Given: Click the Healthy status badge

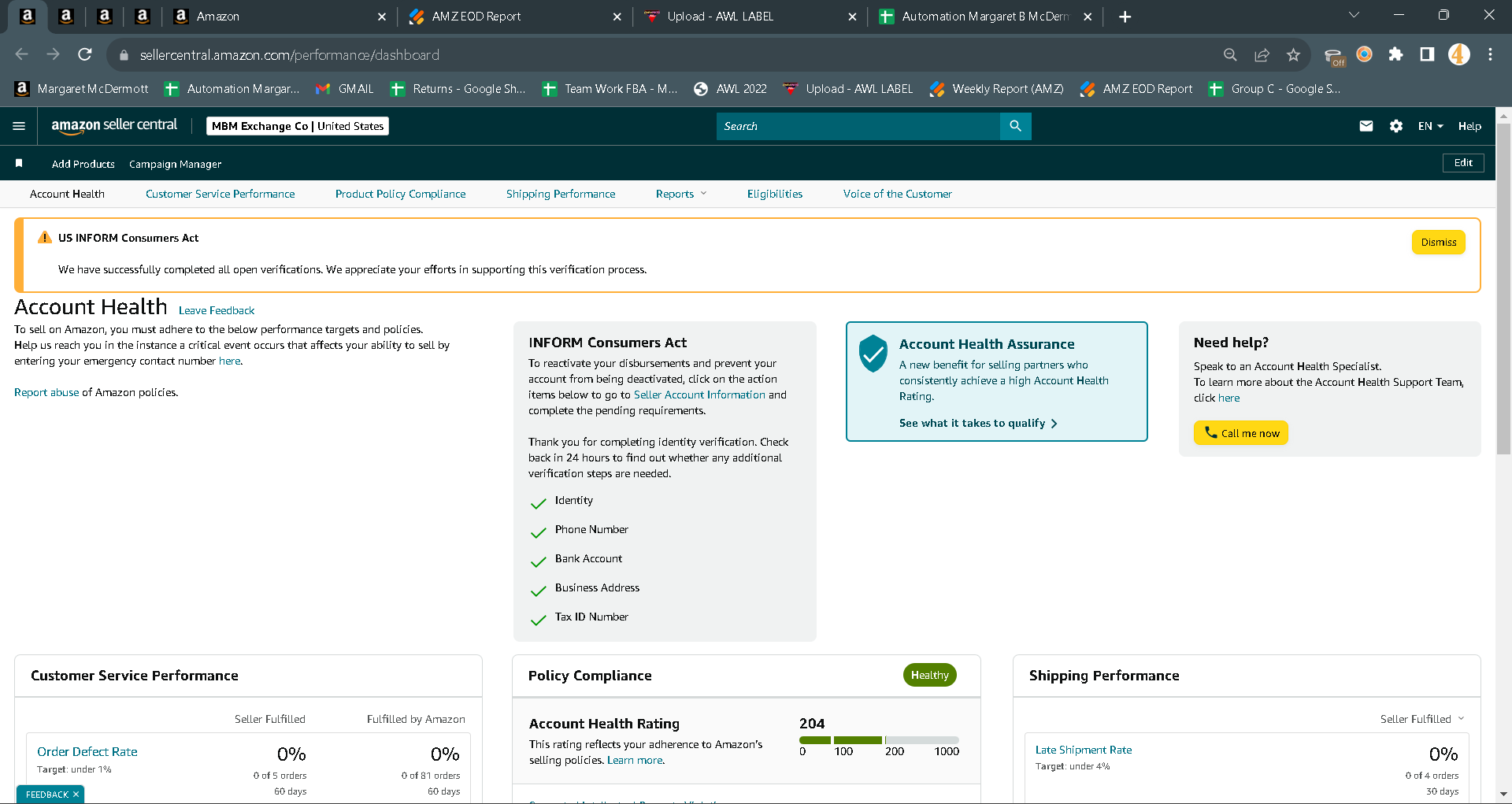Looking at the screenshot, I should click(929, 675).
